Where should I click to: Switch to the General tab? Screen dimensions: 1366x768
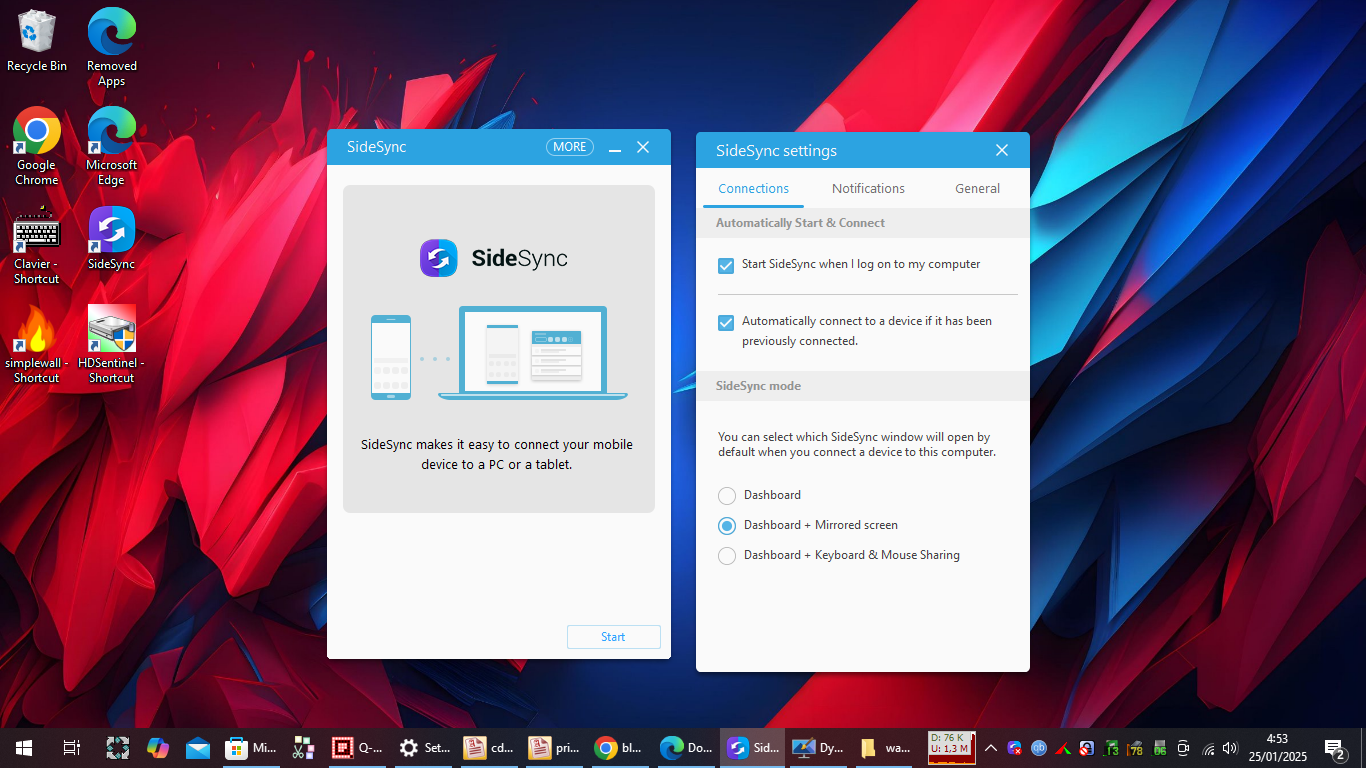(x=977, y=188)
